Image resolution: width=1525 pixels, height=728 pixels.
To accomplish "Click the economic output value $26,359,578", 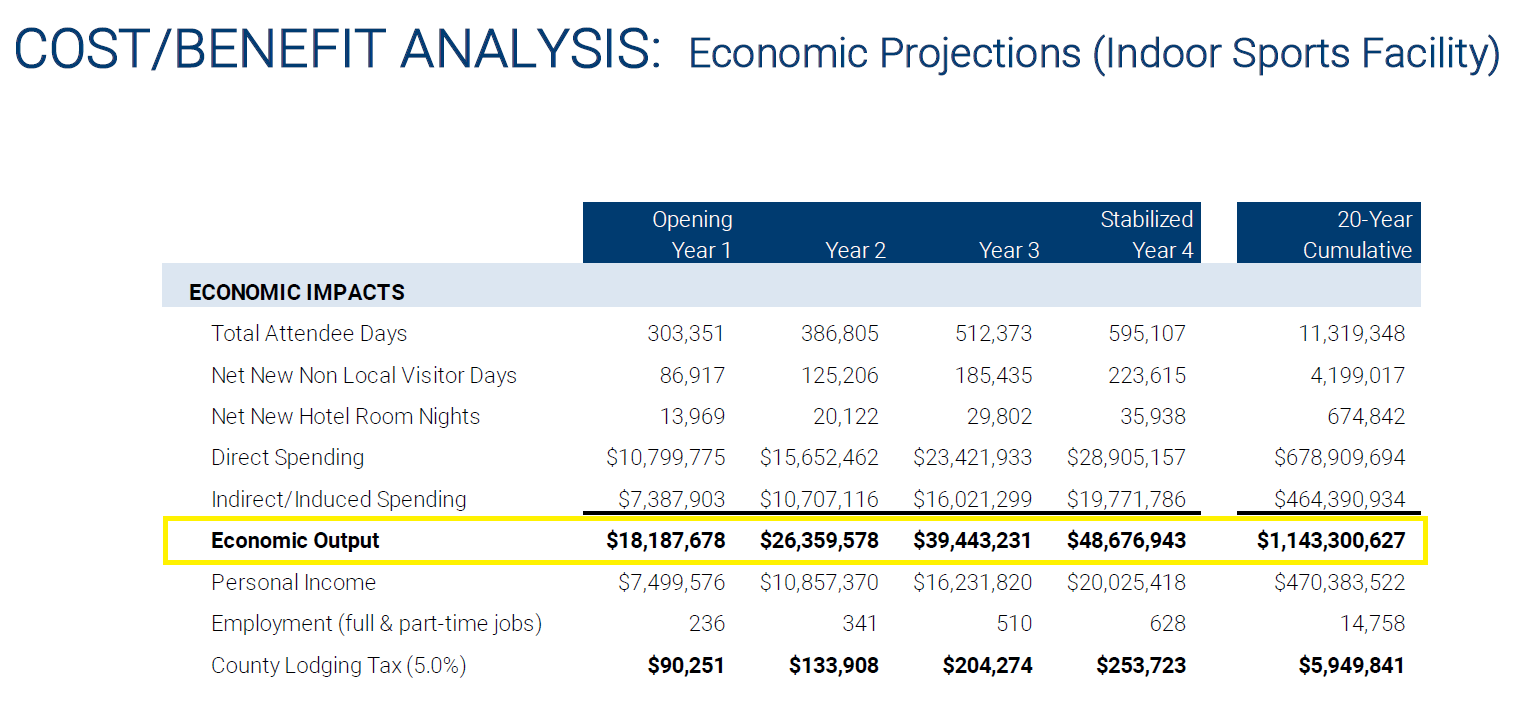I will [x=819, y=541].
